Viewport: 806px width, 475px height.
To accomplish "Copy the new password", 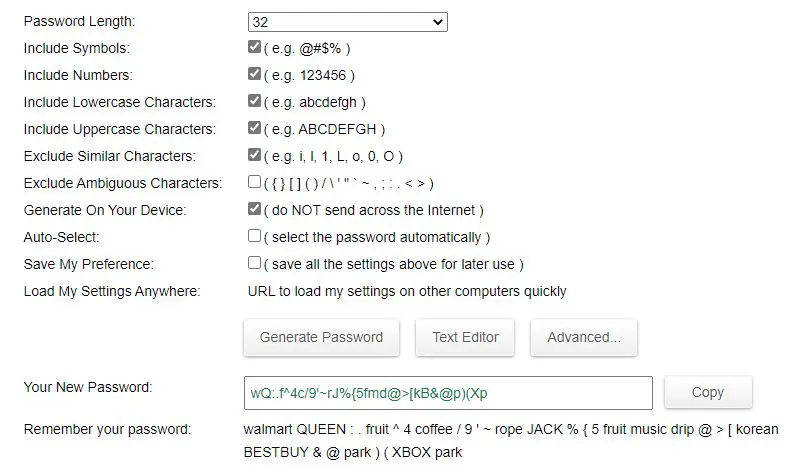I will [x=708, y=392].
